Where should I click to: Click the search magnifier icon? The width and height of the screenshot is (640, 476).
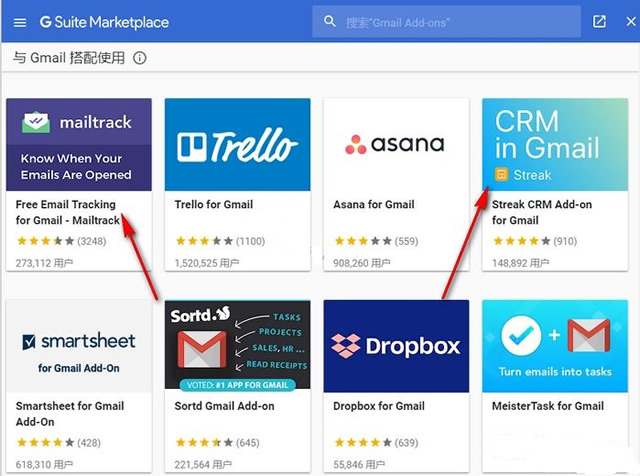pyautogui.click(x=329, y=21)
